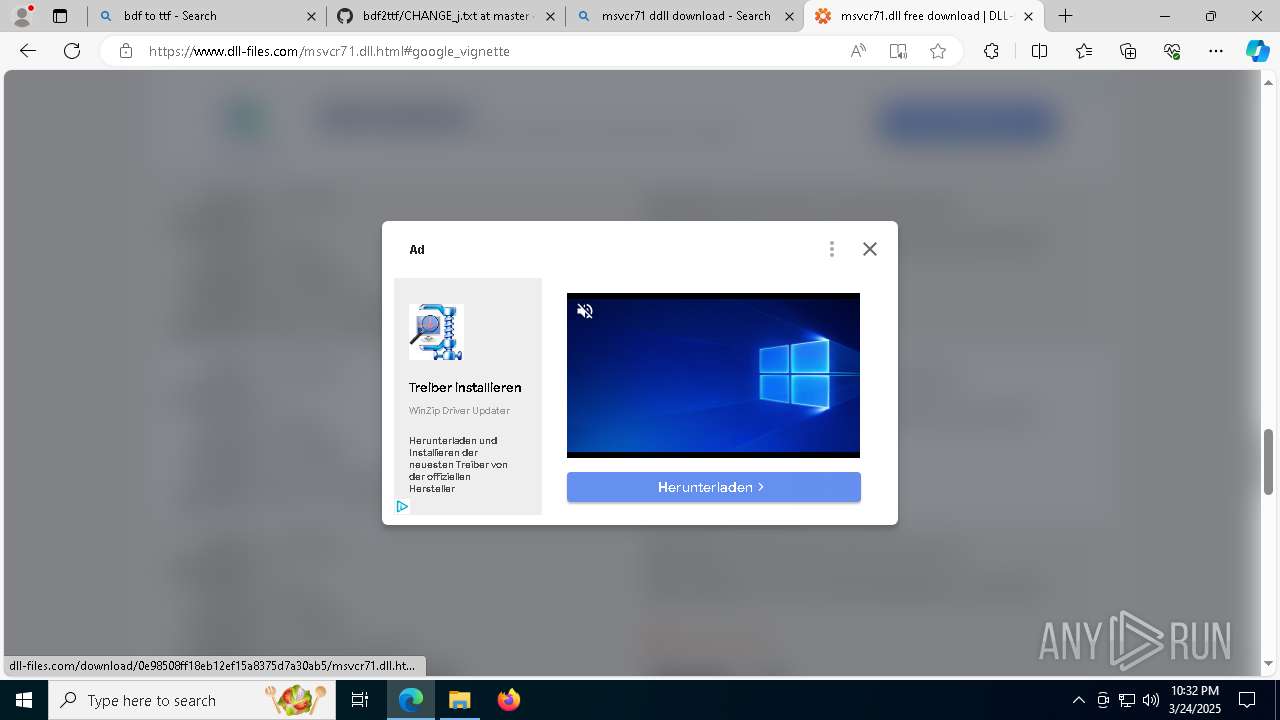
Task: Click the taskbar search box
Action: pyautogui.click(x=190, y=700)
